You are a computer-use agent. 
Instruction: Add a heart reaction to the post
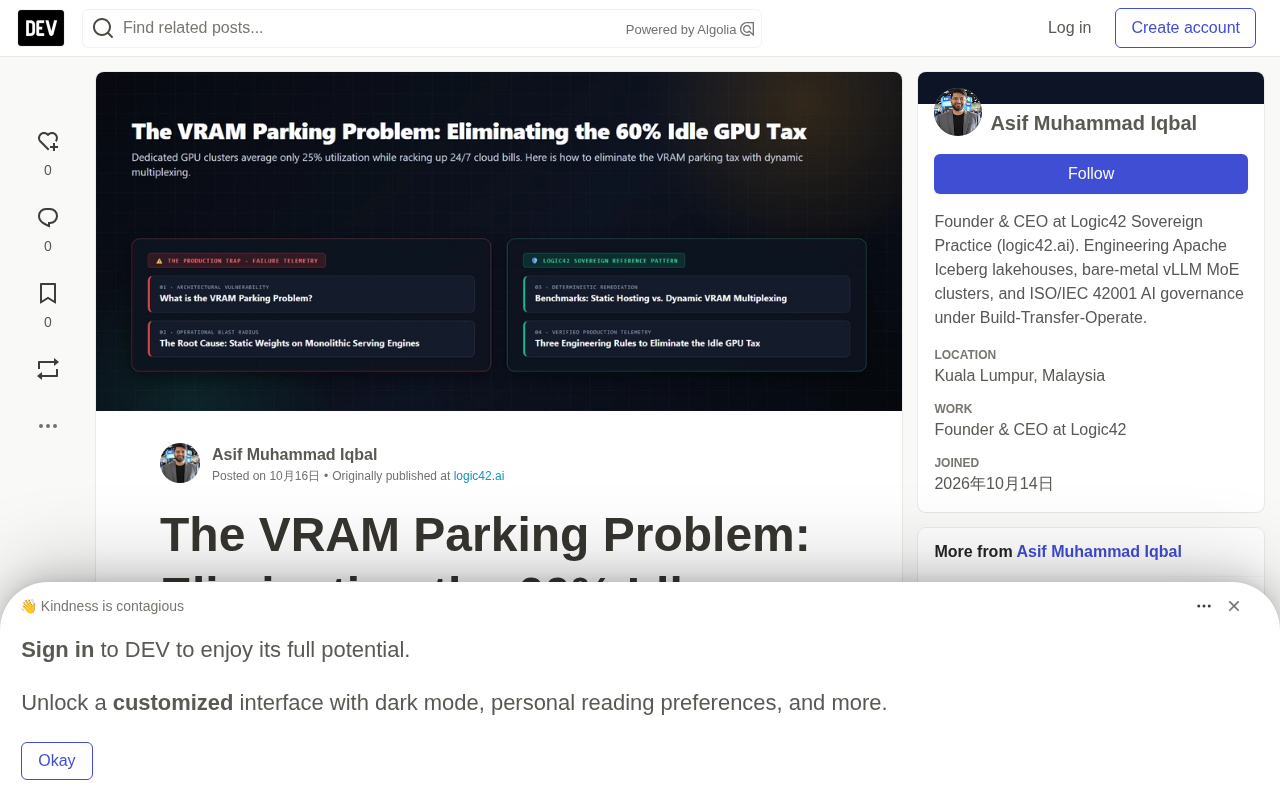click(x=48, y=141)
